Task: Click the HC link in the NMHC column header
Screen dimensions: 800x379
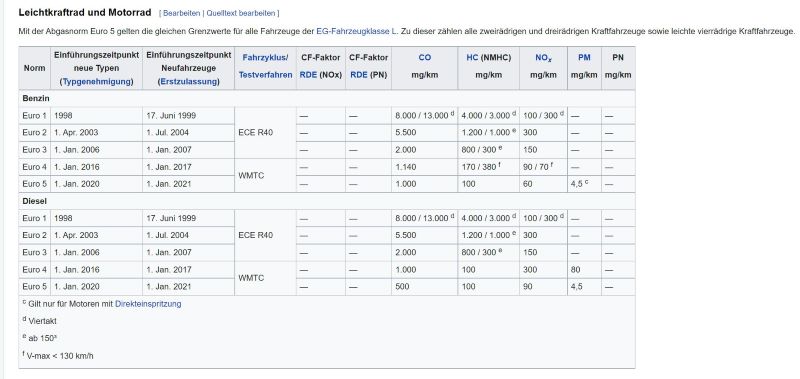Action: click(472, 58)
